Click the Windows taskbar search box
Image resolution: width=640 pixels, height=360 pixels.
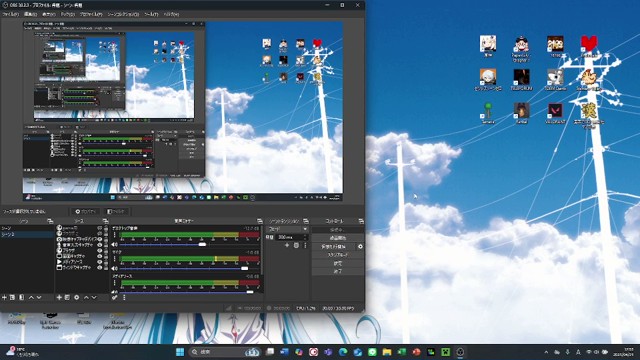(225, 352)
